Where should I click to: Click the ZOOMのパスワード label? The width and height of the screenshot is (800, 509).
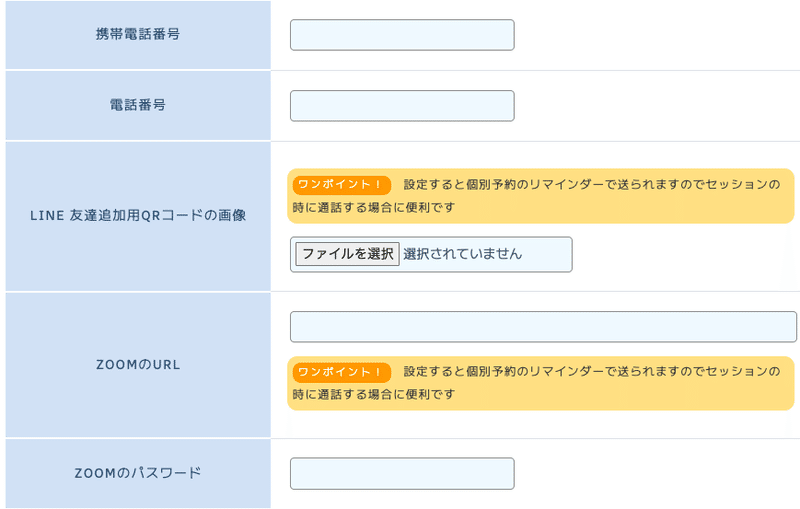point(138,473)
